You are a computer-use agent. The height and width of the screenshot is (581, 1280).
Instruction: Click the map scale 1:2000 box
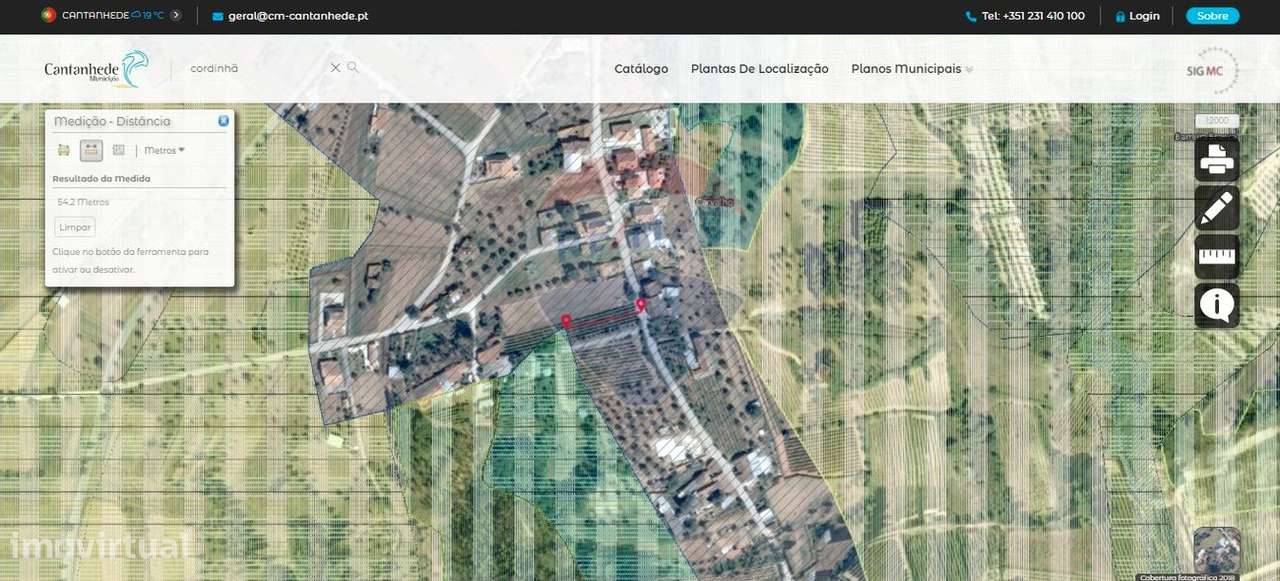tap(1217, 121)
